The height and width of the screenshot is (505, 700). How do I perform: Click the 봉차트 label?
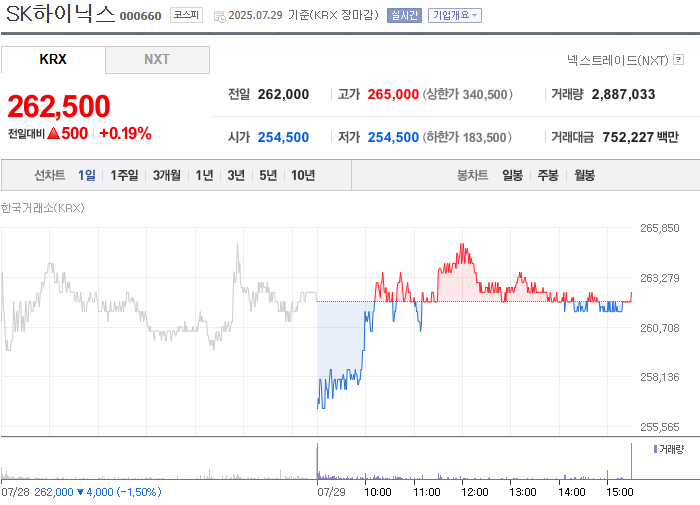point(472,175)
